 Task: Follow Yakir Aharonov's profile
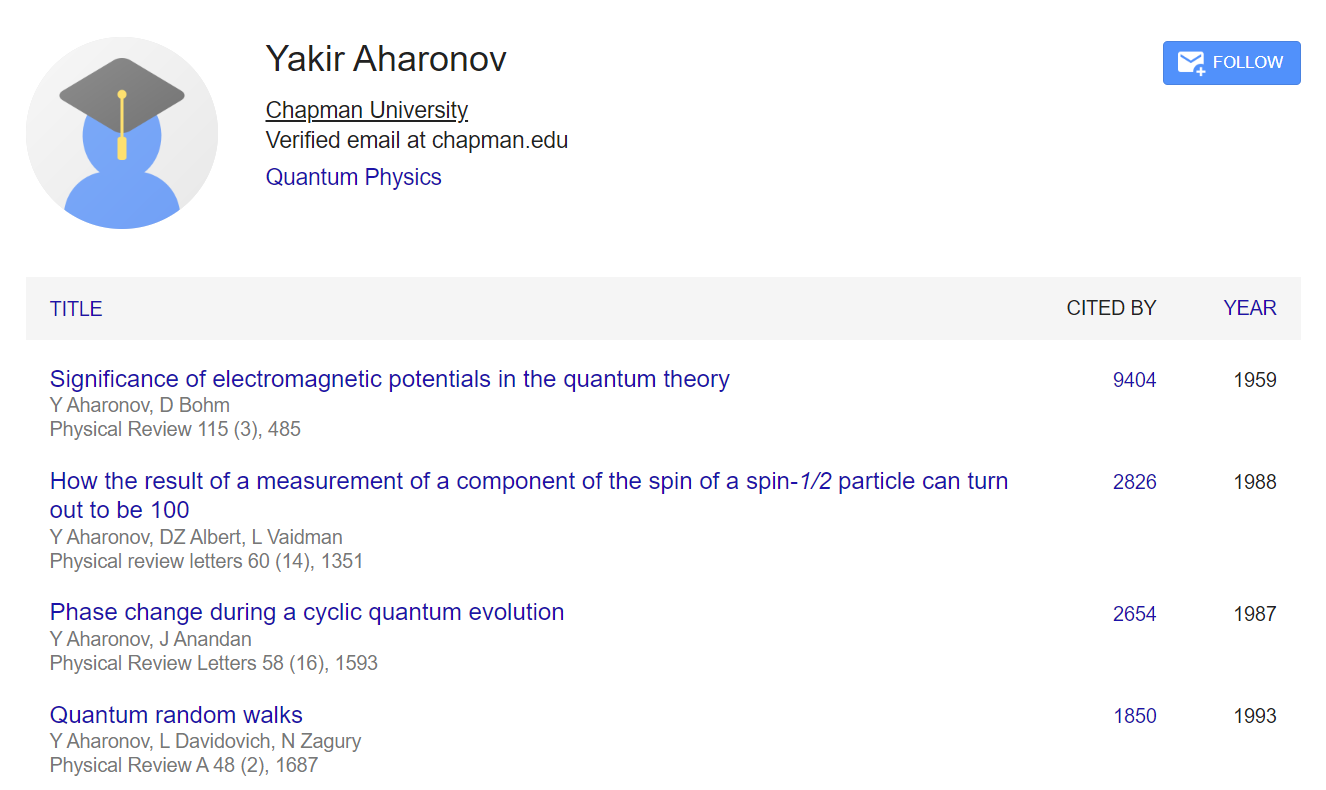(1231, 63)
